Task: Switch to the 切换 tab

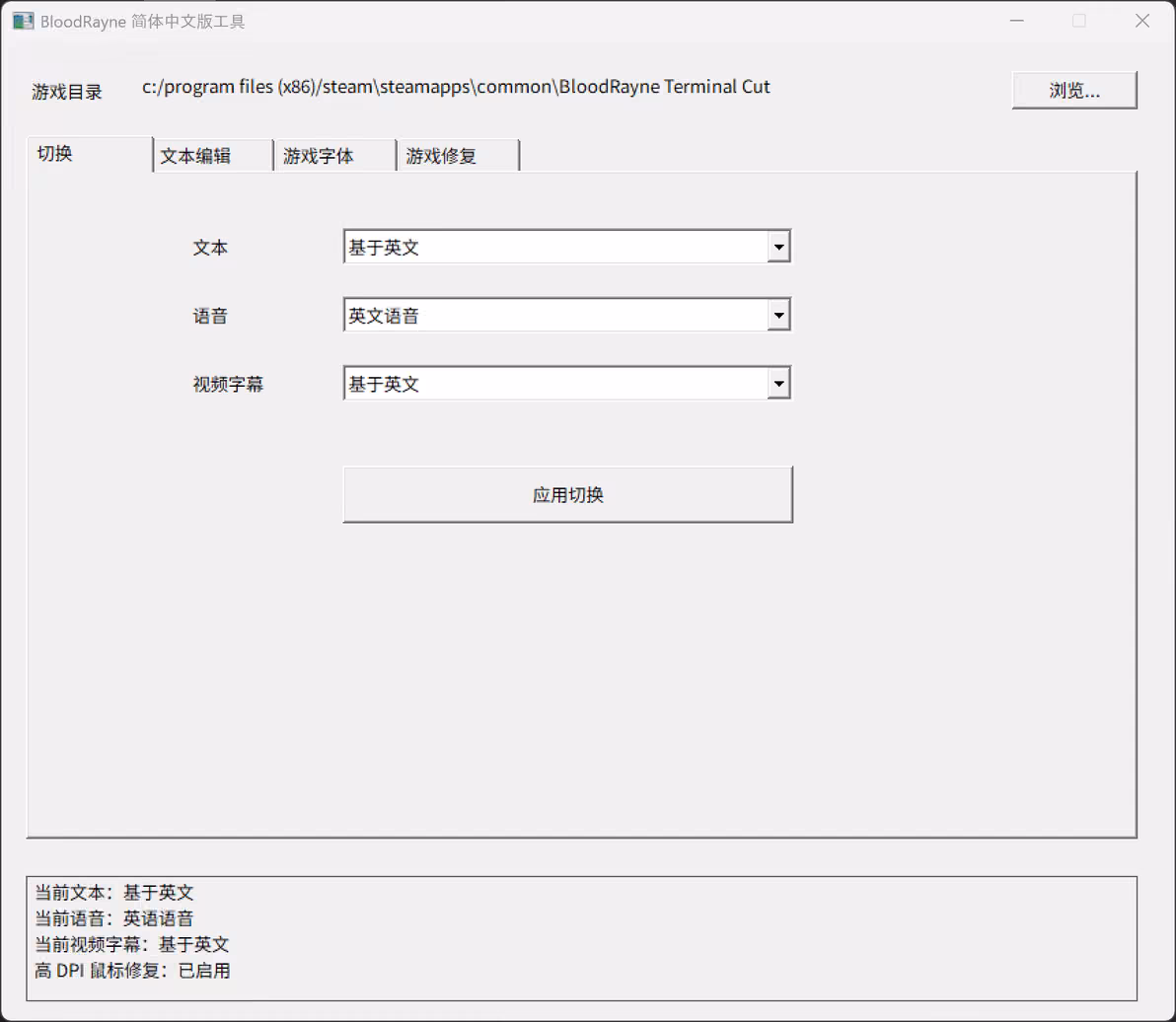Action: pos(90,155)
